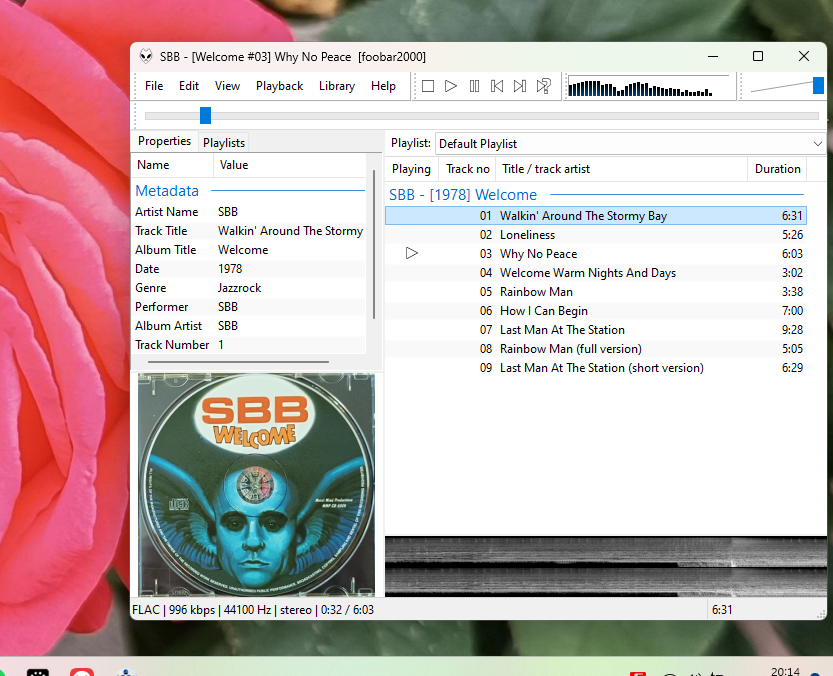Click the Track Number property row
The height and width of the screenshot is (676, 833).
(249, 345)
